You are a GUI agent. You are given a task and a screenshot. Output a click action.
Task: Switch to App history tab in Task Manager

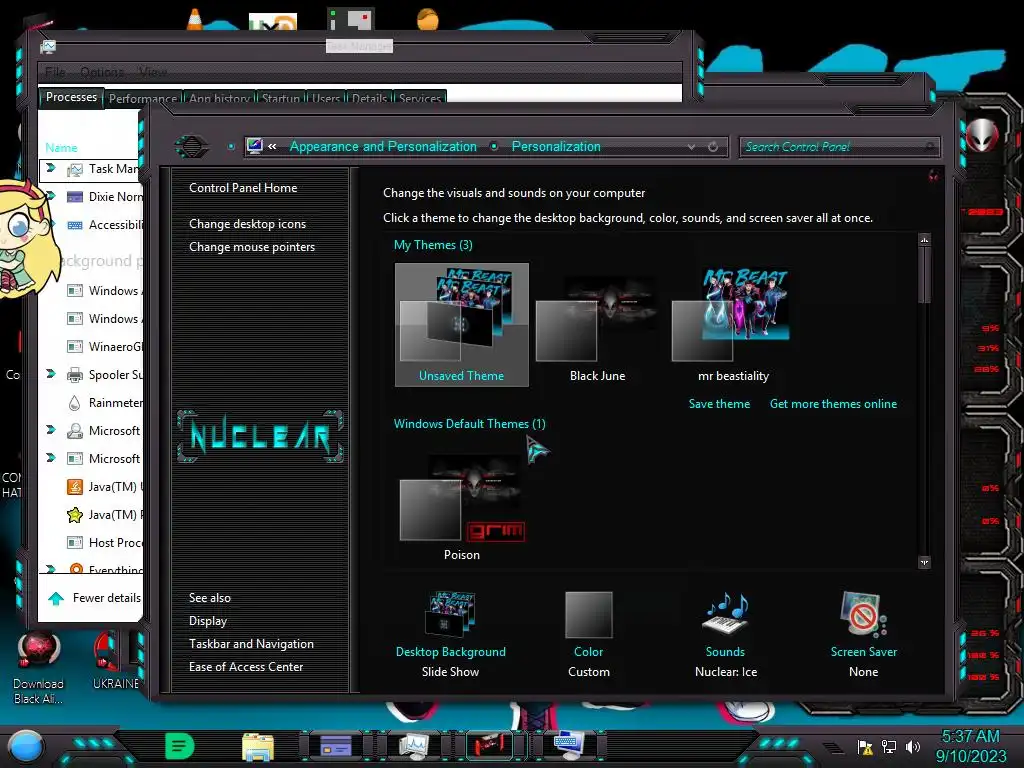point(219,98)
